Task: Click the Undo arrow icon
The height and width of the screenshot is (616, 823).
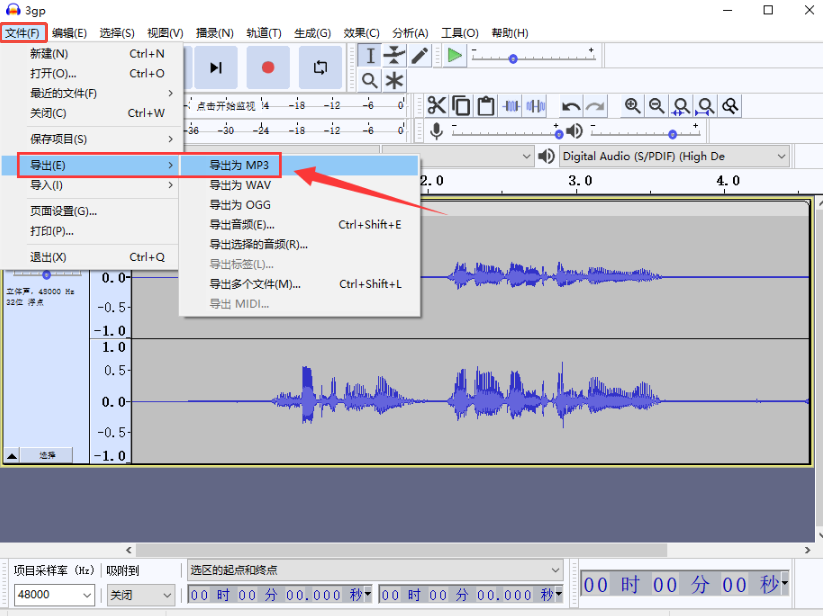Action: point(571,106)
